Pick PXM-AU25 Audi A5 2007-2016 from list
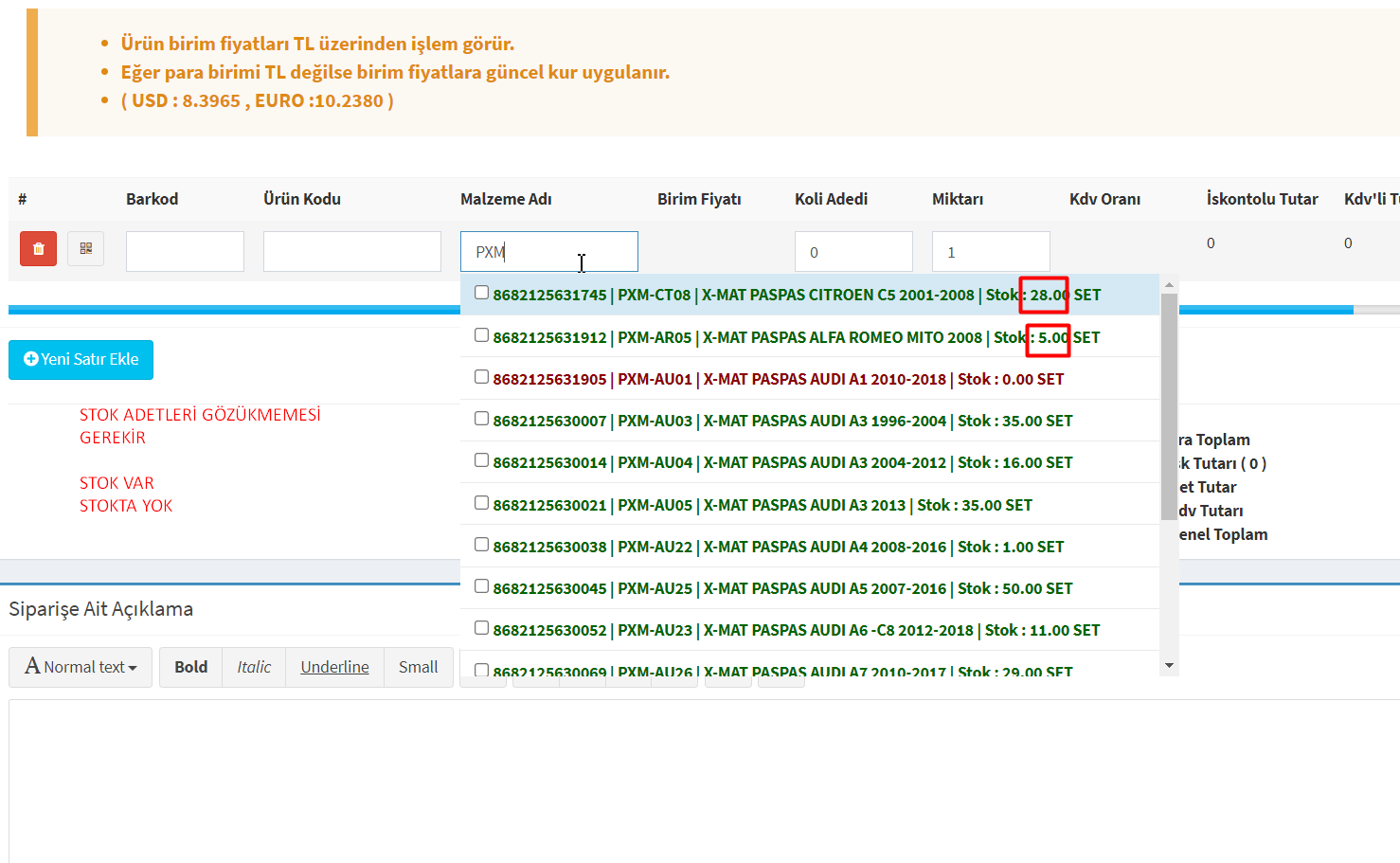Image resolution: width=1400 pixels, height=863 pixels. click(782, 588)
